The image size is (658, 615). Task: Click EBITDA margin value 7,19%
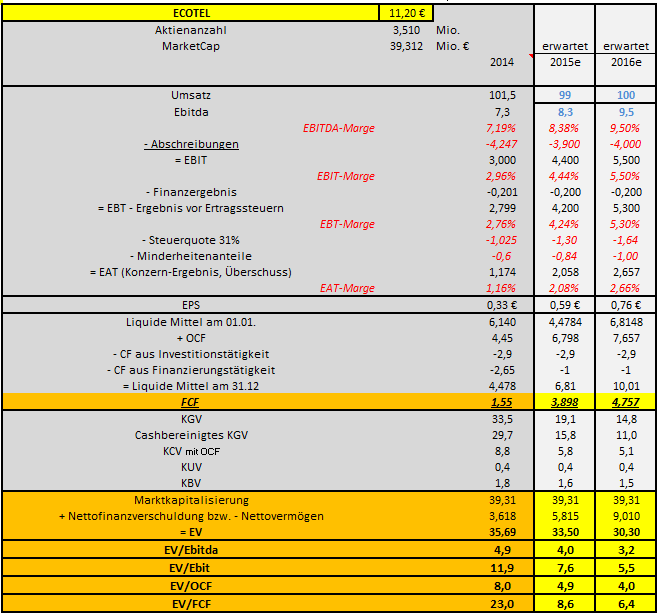pyautogui.click(x=501, y=128)
